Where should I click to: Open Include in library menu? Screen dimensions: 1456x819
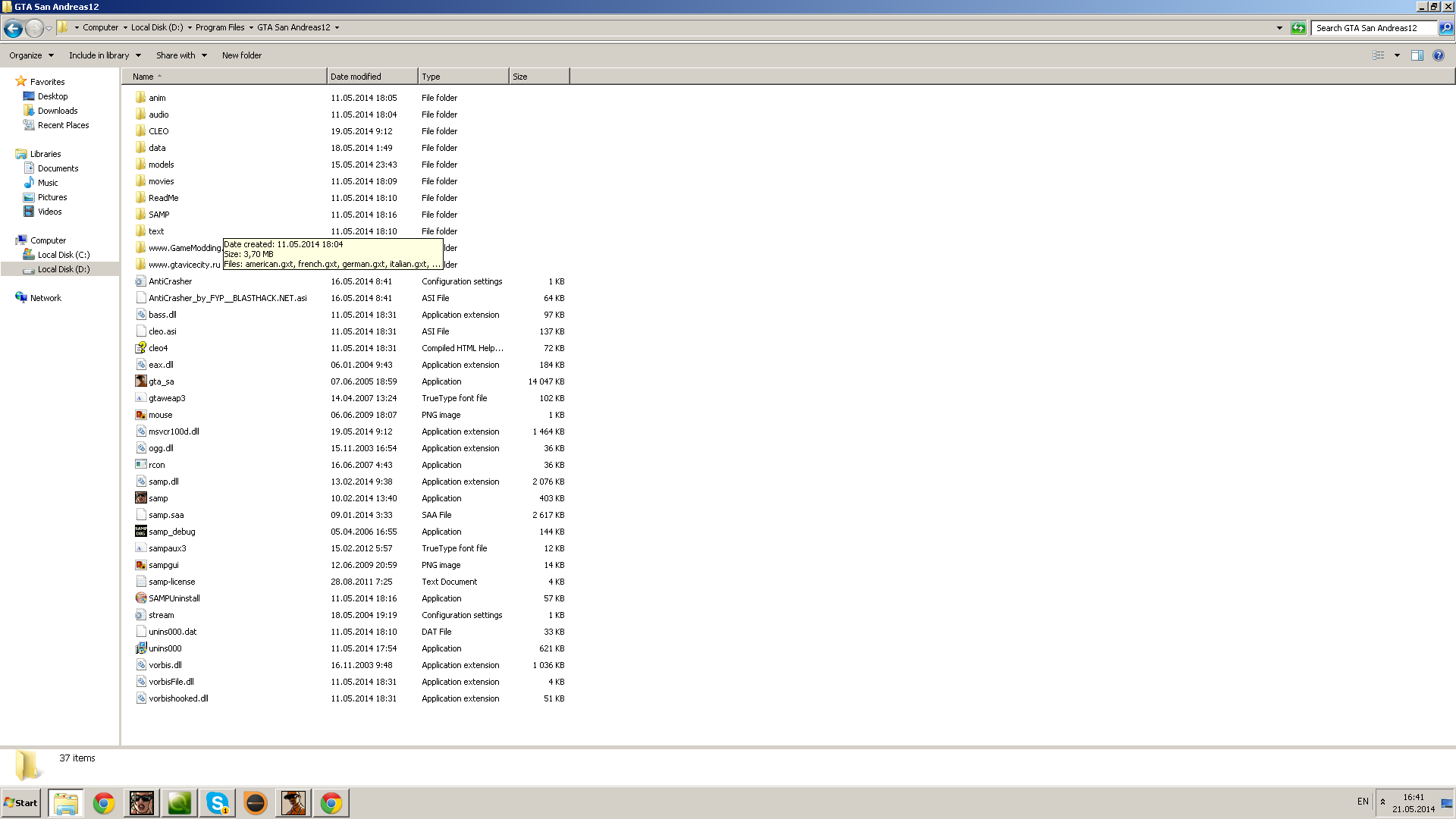pos(105,55)
